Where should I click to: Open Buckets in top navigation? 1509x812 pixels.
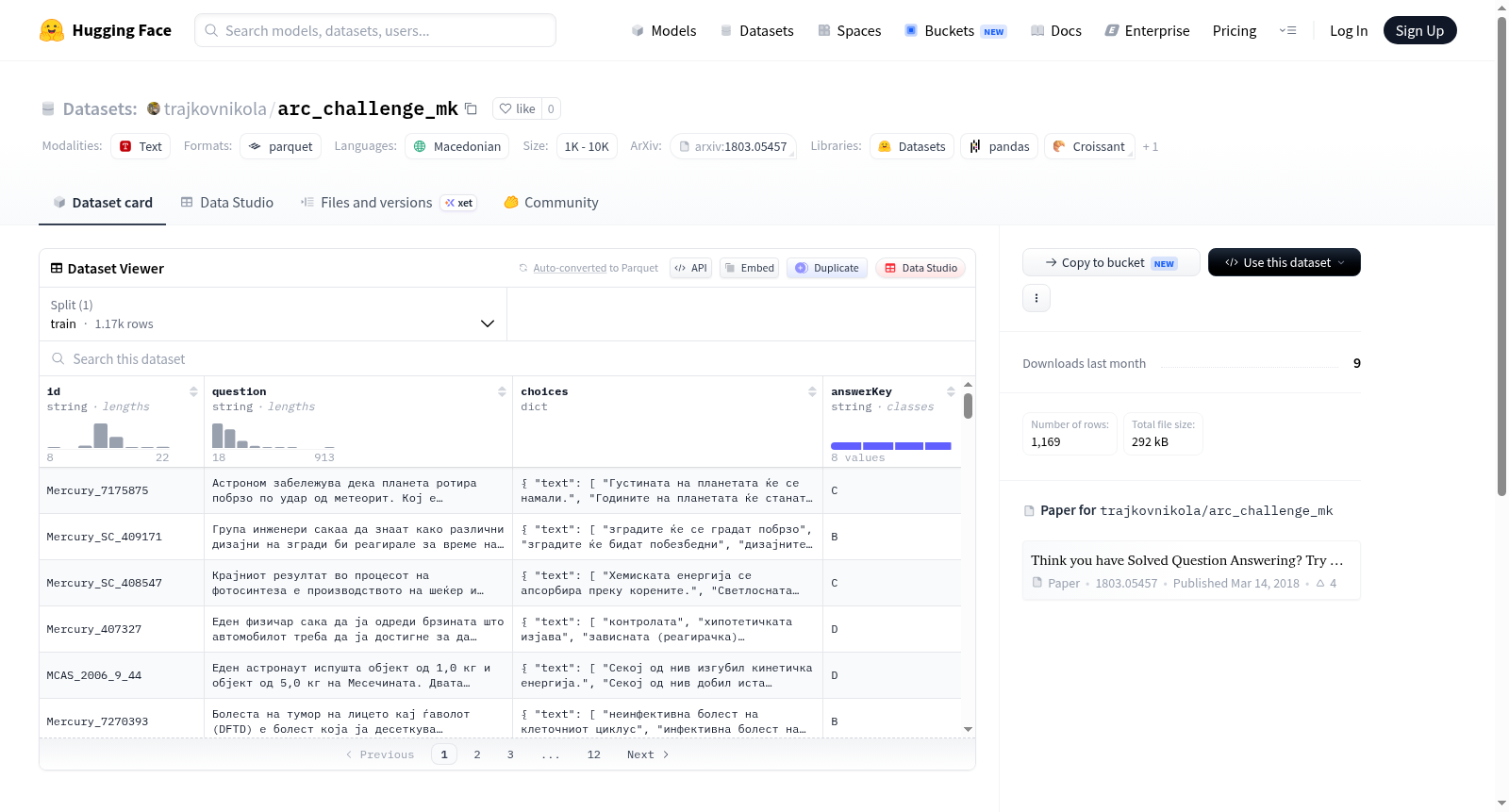(x=955, y=31)
